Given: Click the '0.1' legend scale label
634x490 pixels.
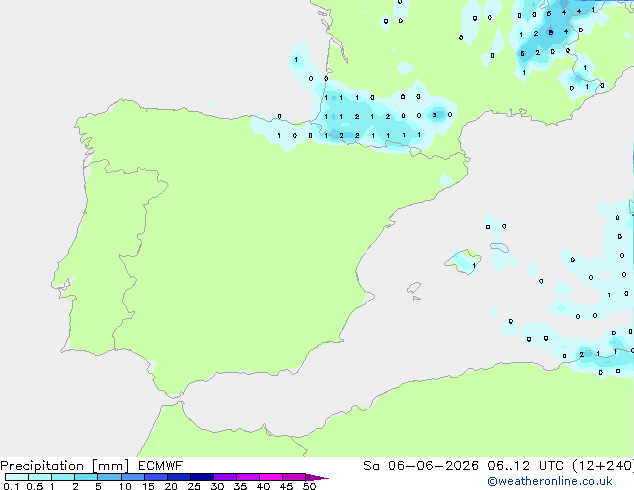Looking at the screenshot, I should click(11, 486).
